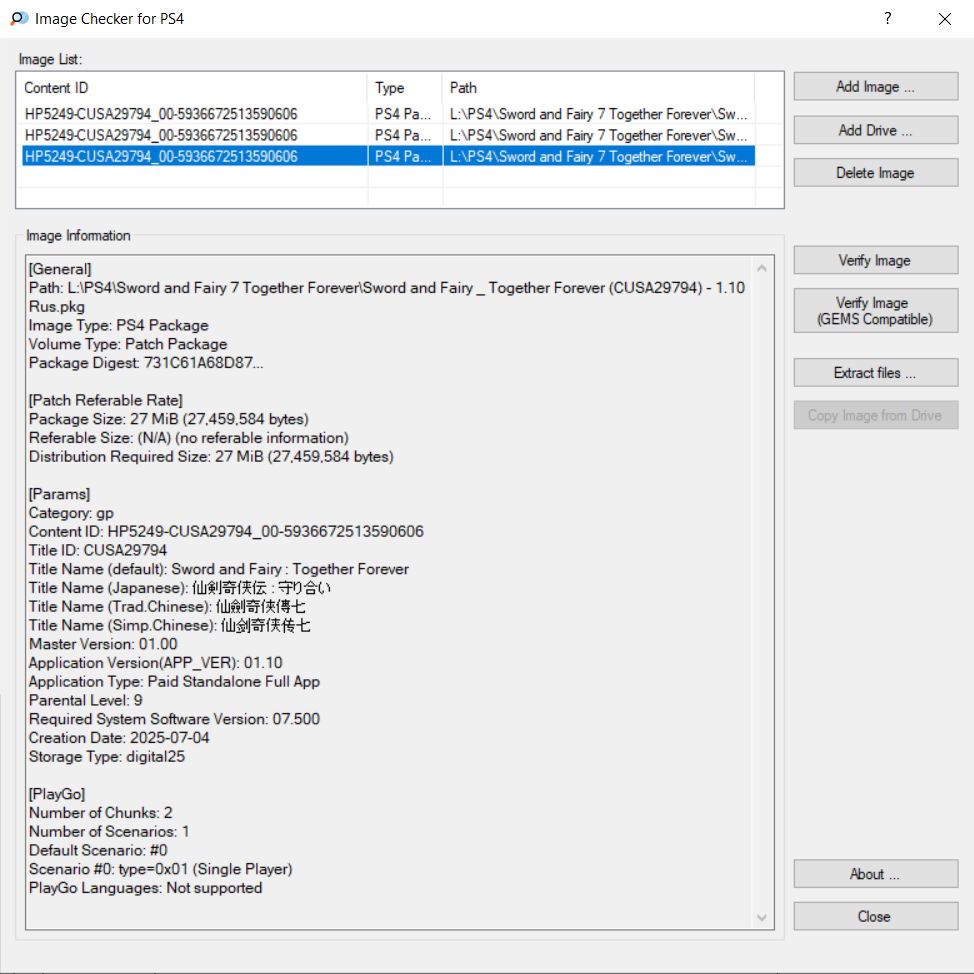
Task: Open the About dialog
Action: (x=875, y=874)
